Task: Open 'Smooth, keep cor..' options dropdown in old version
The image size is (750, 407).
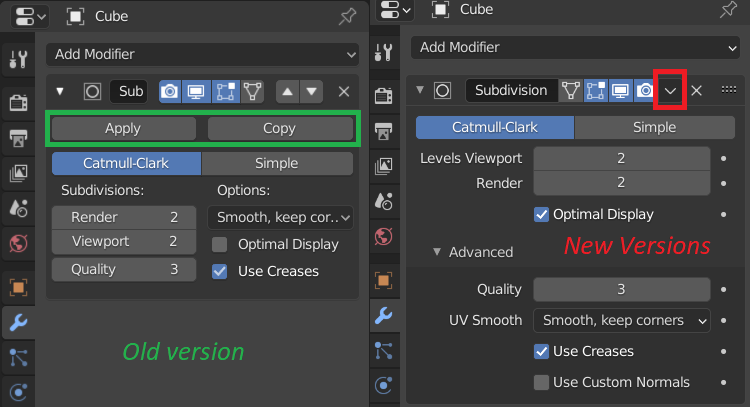Action: [280, 218]
